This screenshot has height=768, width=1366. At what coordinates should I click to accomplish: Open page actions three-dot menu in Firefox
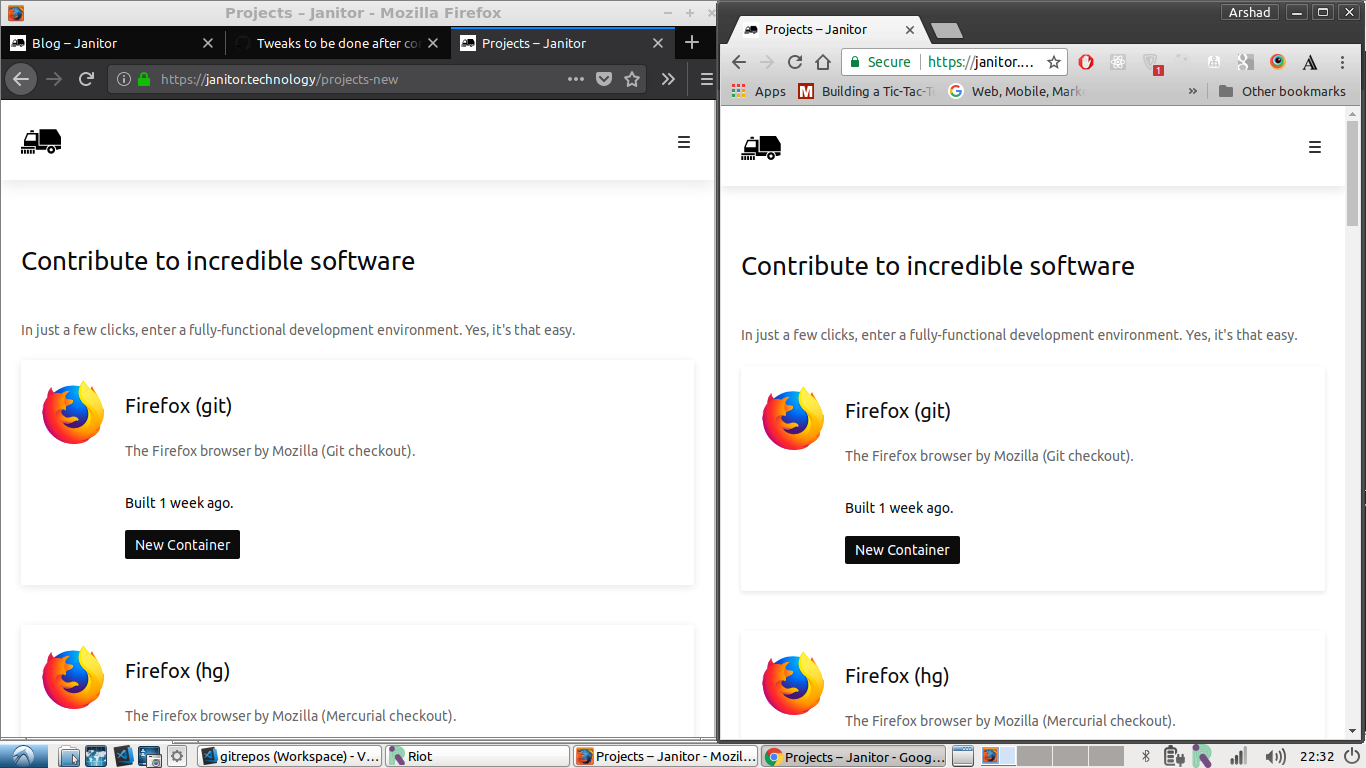click(576, 79)
